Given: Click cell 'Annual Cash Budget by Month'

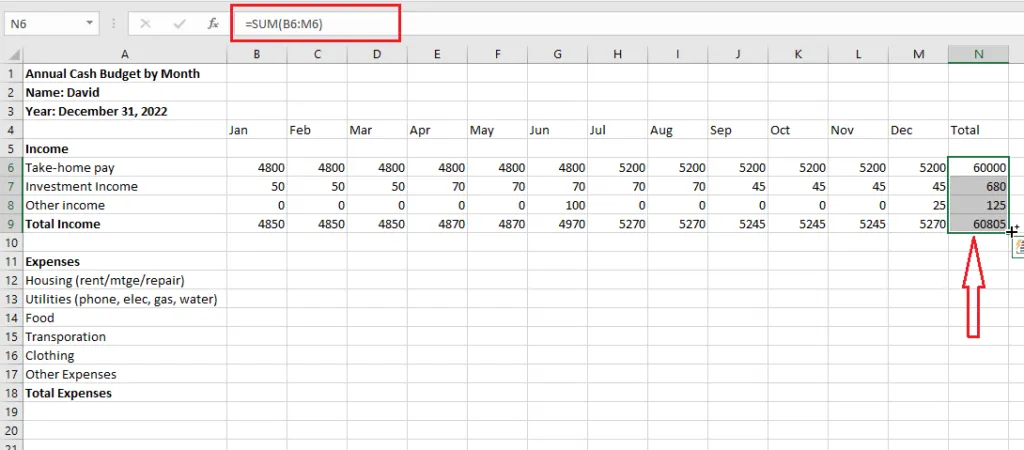Looking at the screenshot, I should [x=125, y=74].
